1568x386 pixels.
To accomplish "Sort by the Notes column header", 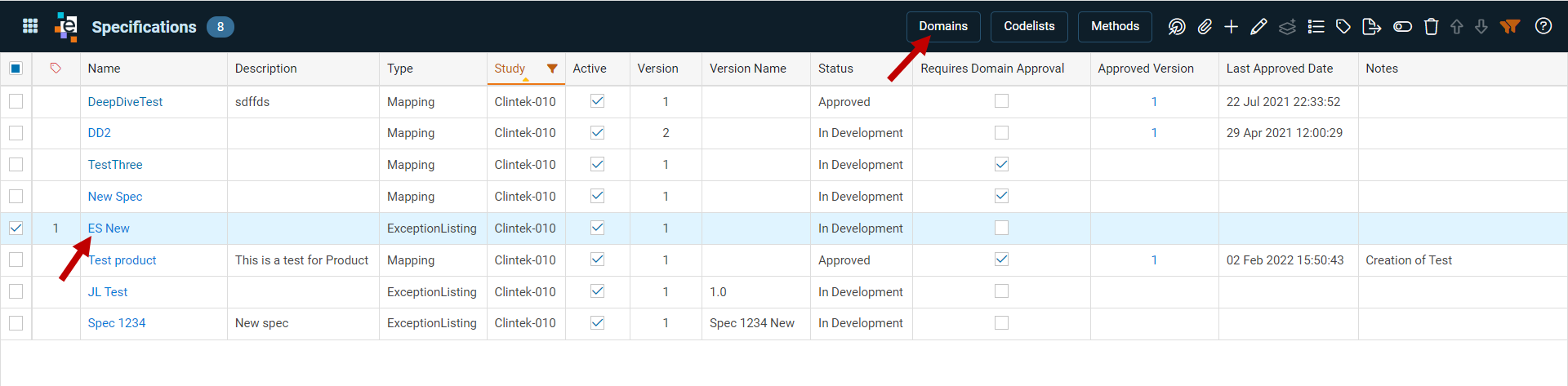I will coord(1382,69).
